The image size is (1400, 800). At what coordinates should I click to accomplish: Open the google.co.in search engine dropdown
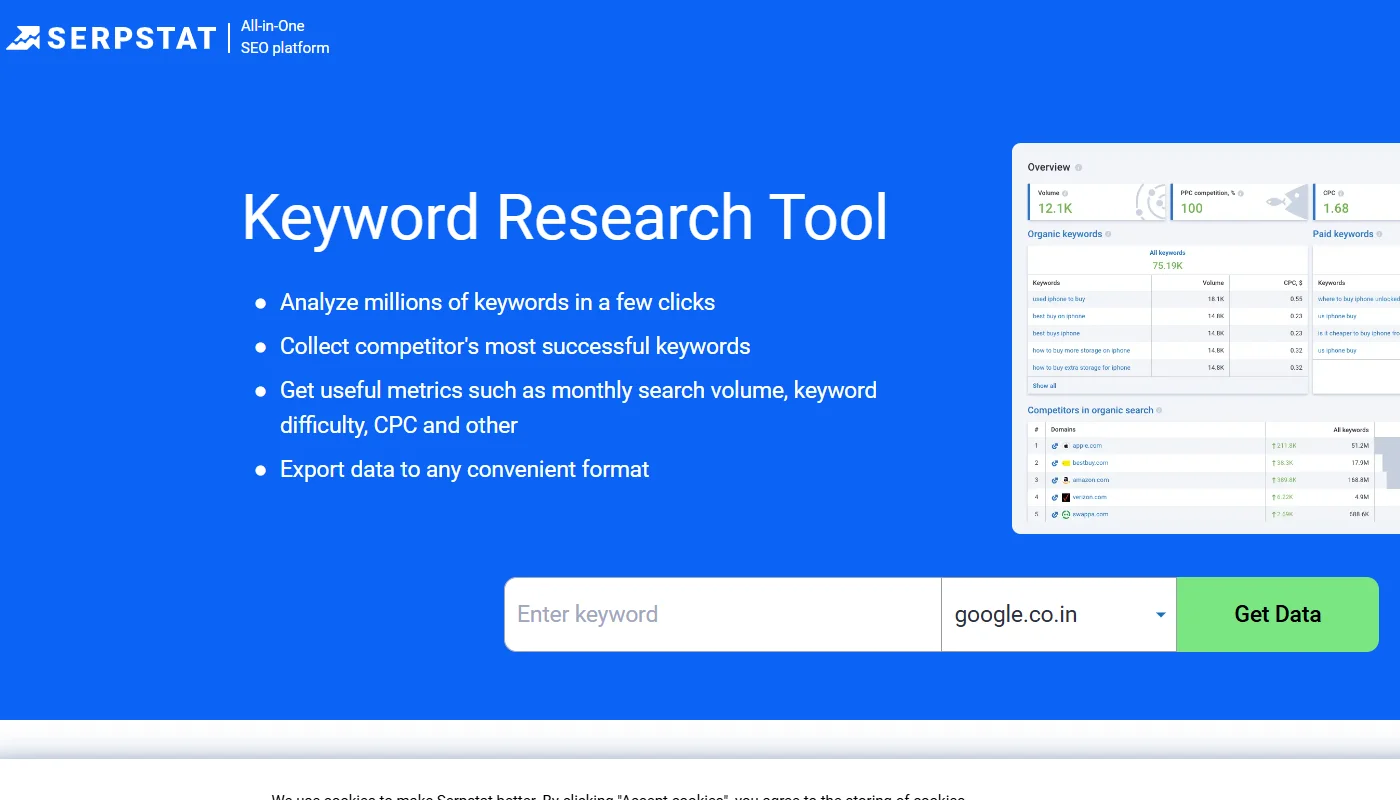point(1059,614)
